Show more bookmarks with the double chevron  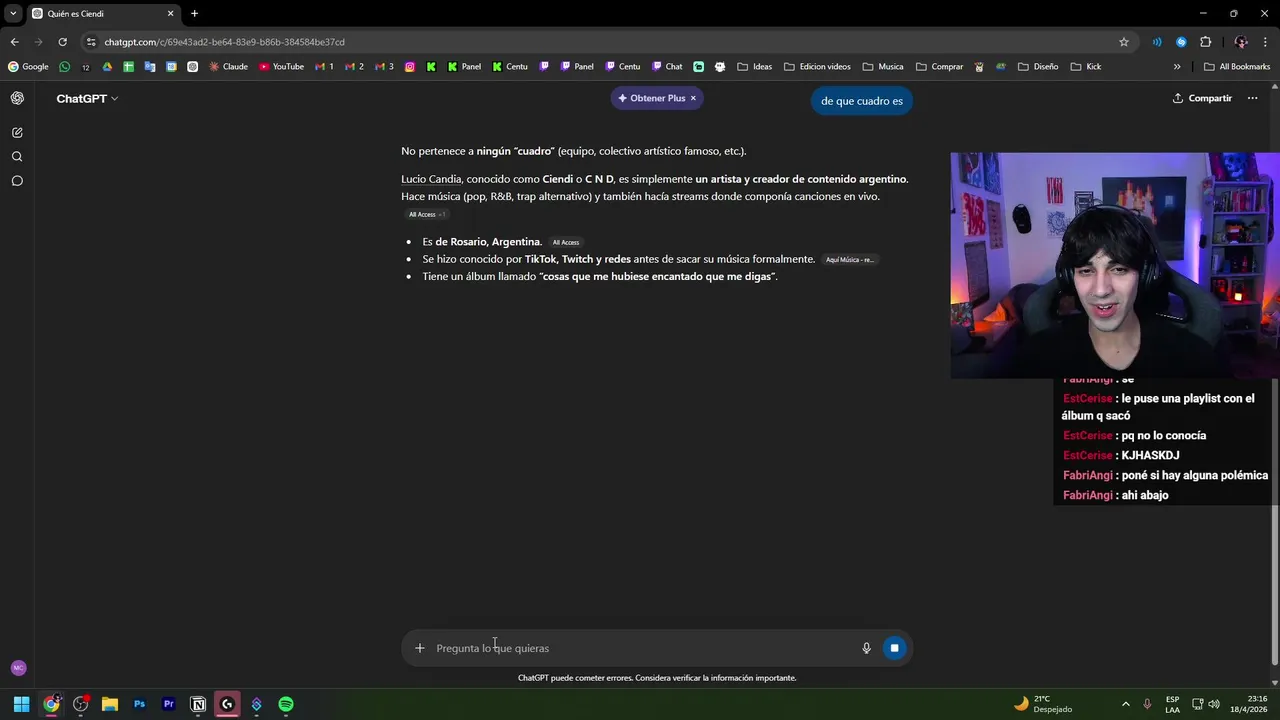pos(1177,67)
